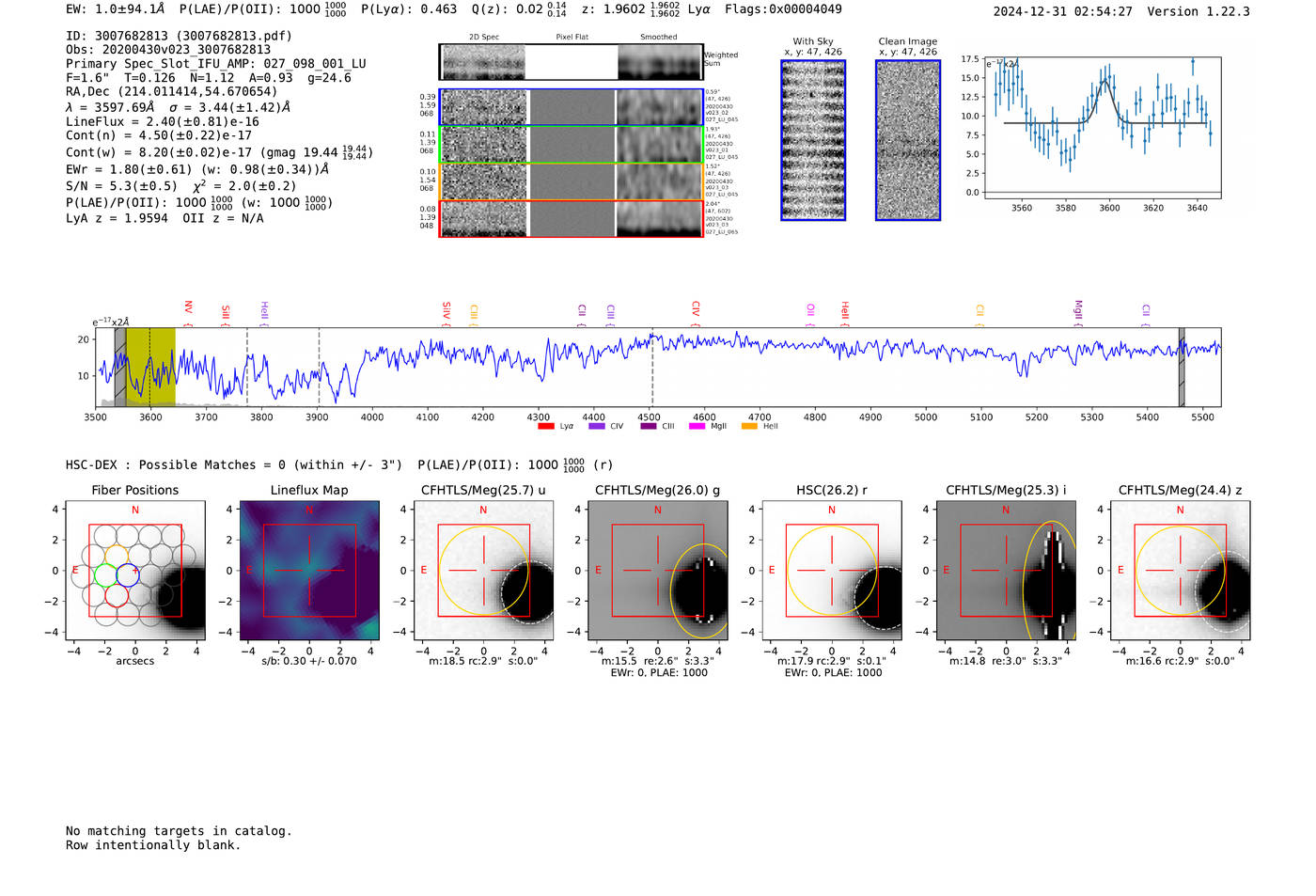Click the yellow highlighted region in spectrum
This screenshot has width=1316, height=896.
[x=150, y=367]
